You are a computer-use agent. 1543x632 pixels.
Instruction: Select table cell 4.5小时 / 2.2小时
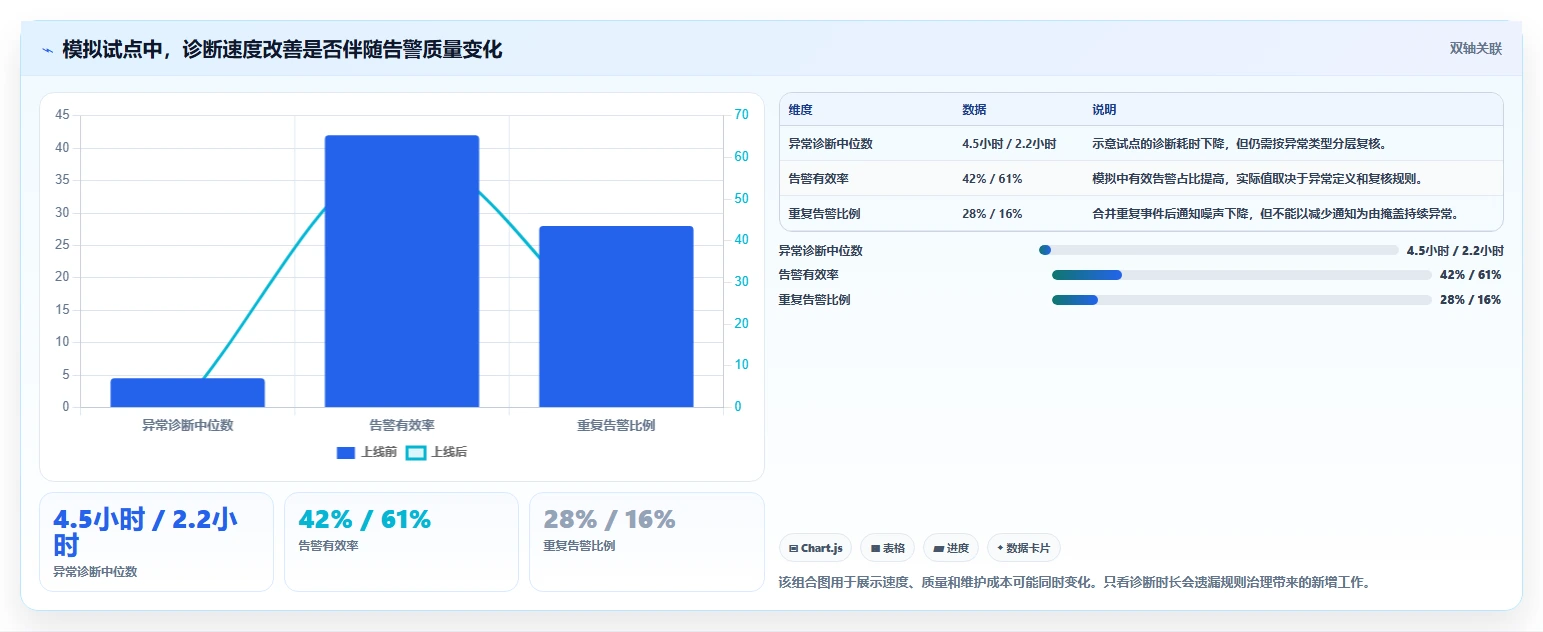[1009, 144]
